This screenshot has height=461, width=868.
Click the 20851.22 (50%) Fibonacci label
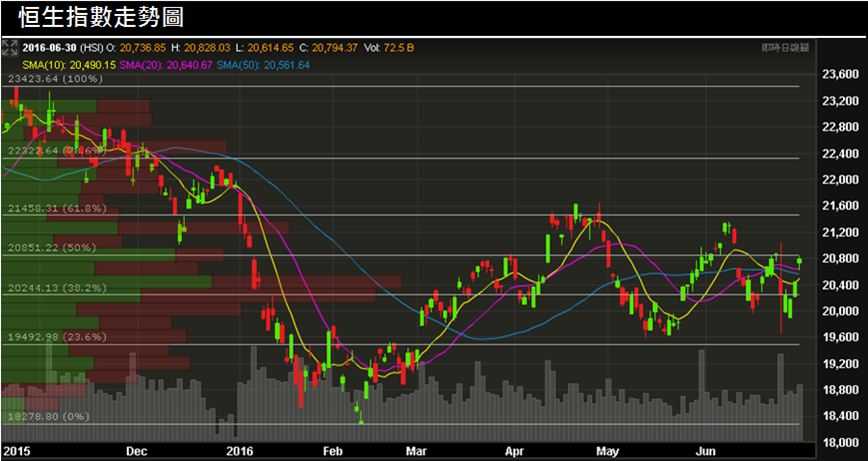click(52, 248)
